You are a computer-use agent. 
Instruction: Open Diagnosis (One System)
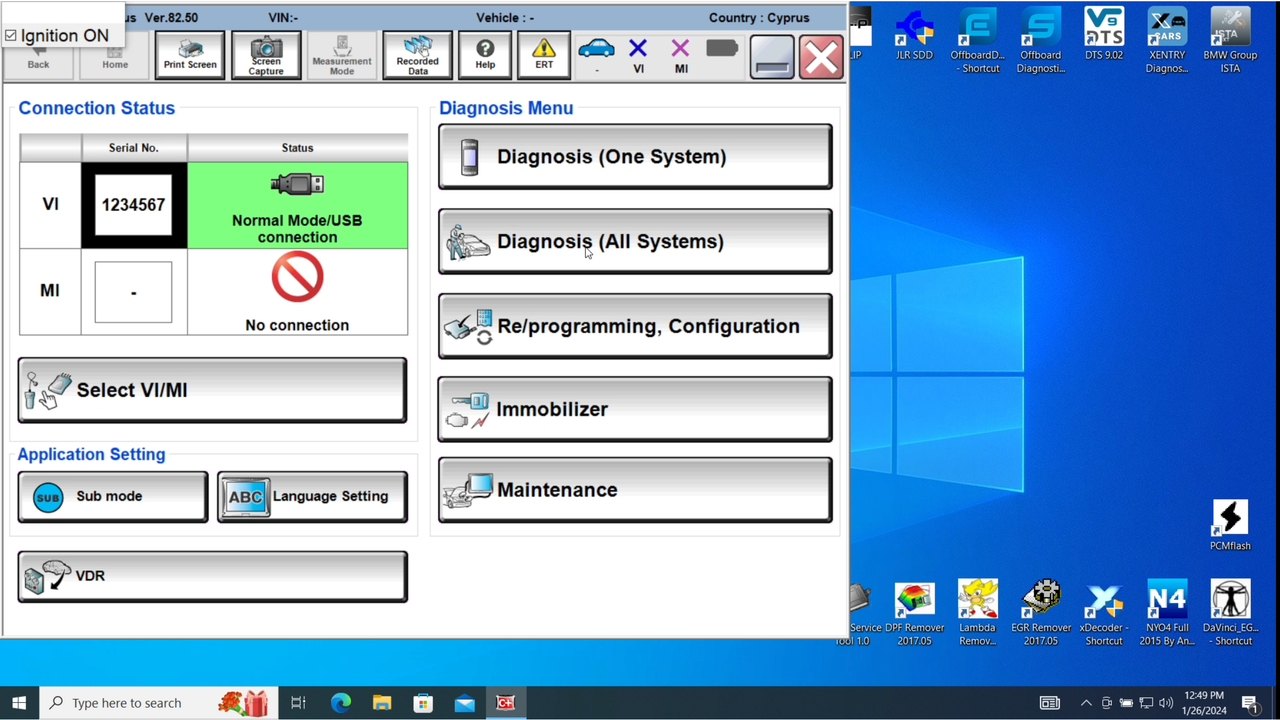(x=634, y=156)
